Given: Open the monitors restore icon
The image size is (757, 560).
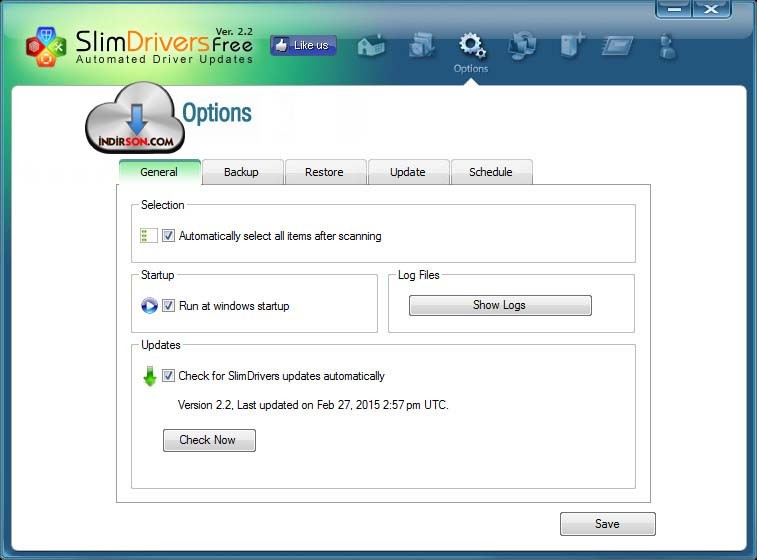Looking at the screenshot, I should pos(522,45).
